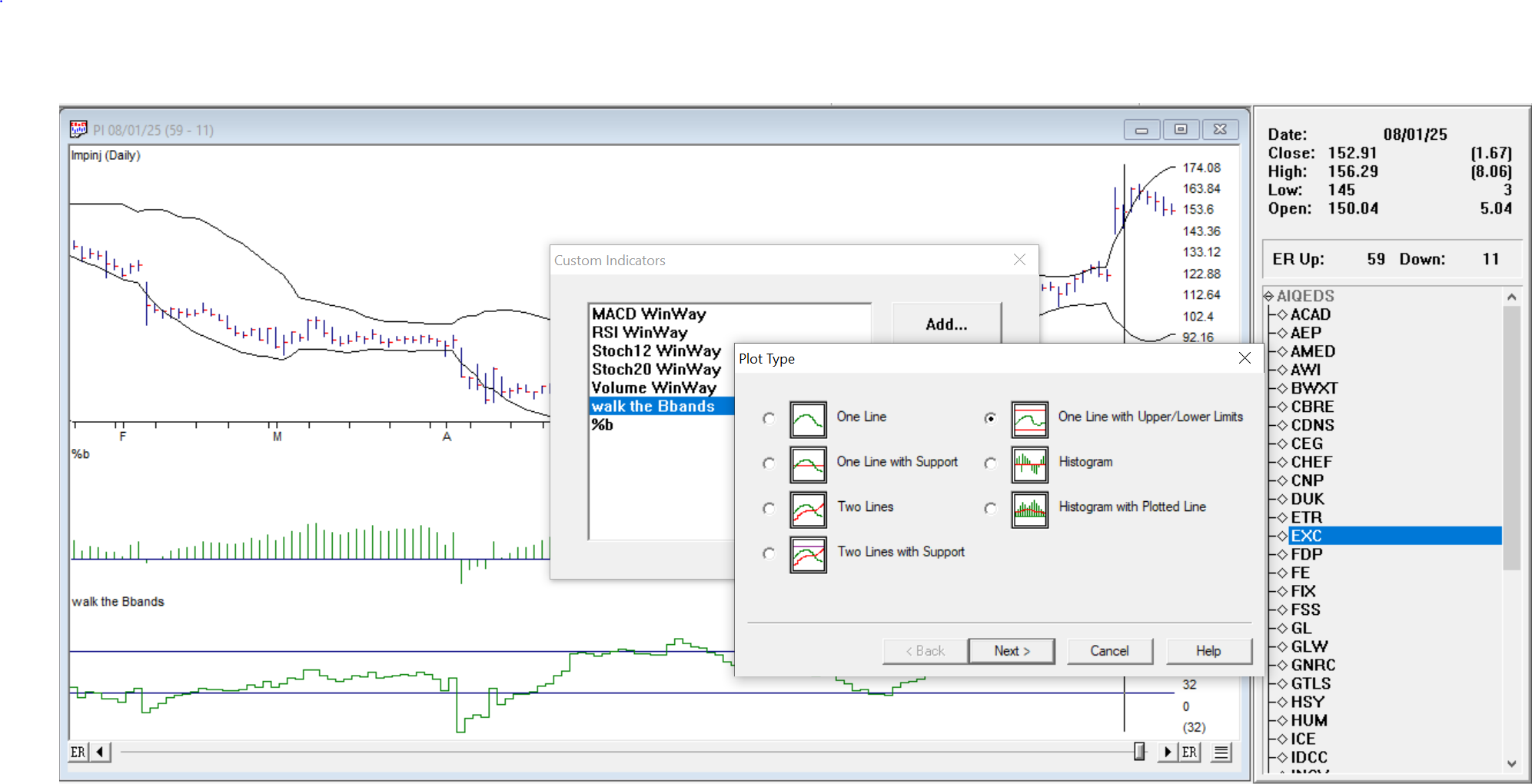Screen dimensions: 1532x784
Task: Click the Add... button
Action: 946,324
